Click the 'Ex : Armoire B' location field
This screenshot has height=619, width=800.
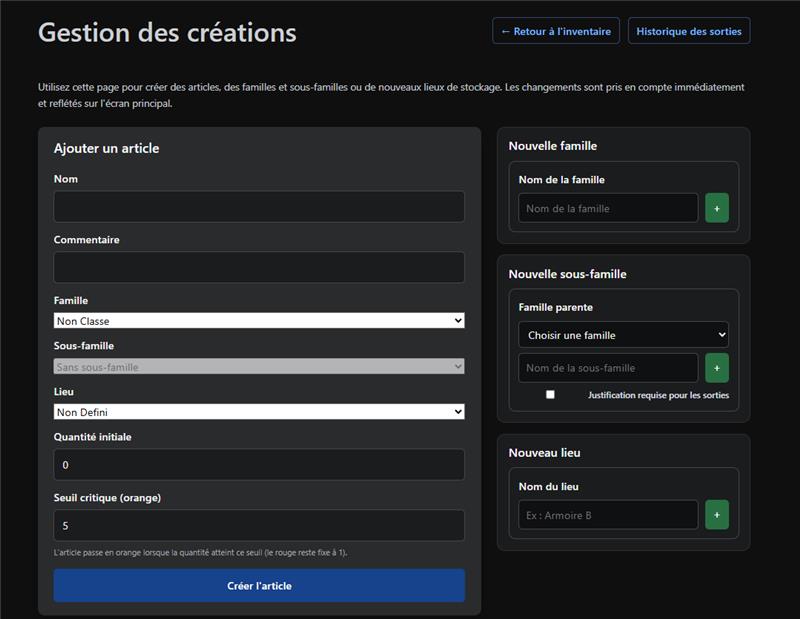click(x=608, y=515)
